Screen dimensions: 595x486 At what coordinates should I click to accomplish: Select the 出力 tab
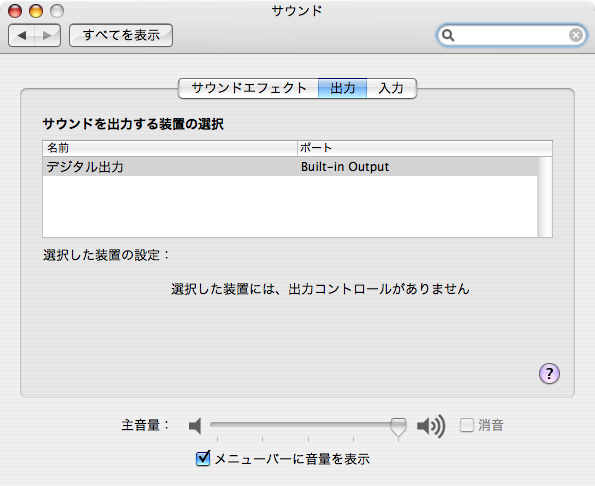(343, 88)
